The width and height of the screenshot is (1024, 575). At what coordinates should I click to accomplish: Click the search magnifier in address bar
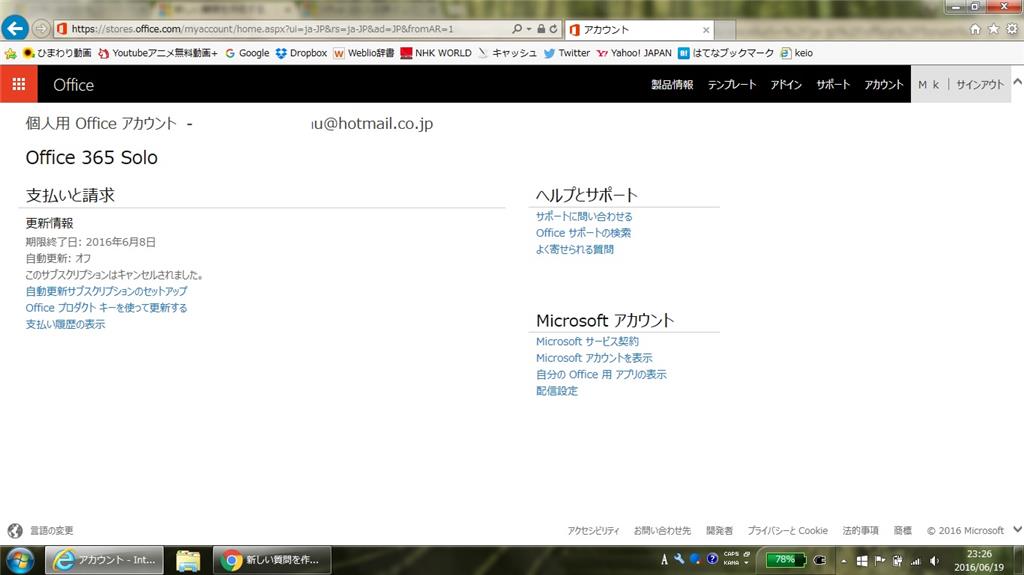click(x=517, y=29)
